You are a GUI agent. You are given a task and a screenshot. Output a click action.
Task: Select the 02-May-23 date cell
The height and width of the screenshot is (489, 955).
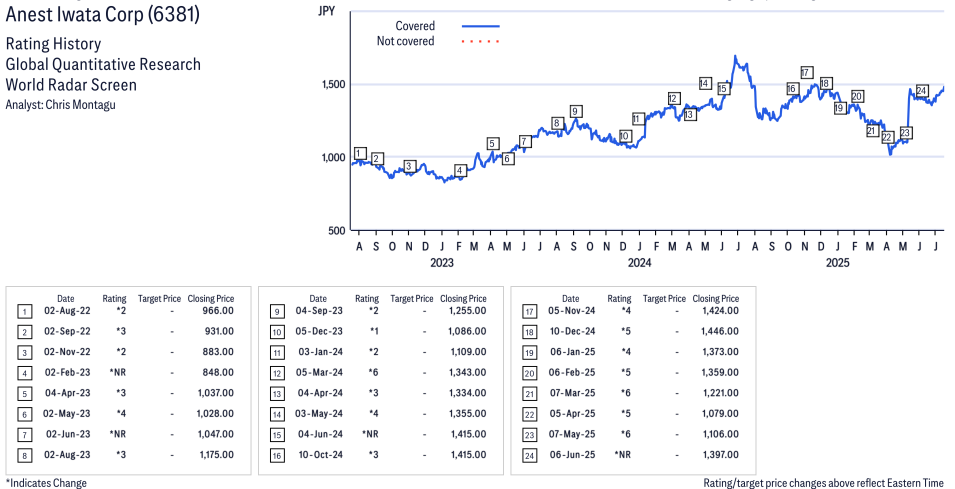(x=66, y=413)
